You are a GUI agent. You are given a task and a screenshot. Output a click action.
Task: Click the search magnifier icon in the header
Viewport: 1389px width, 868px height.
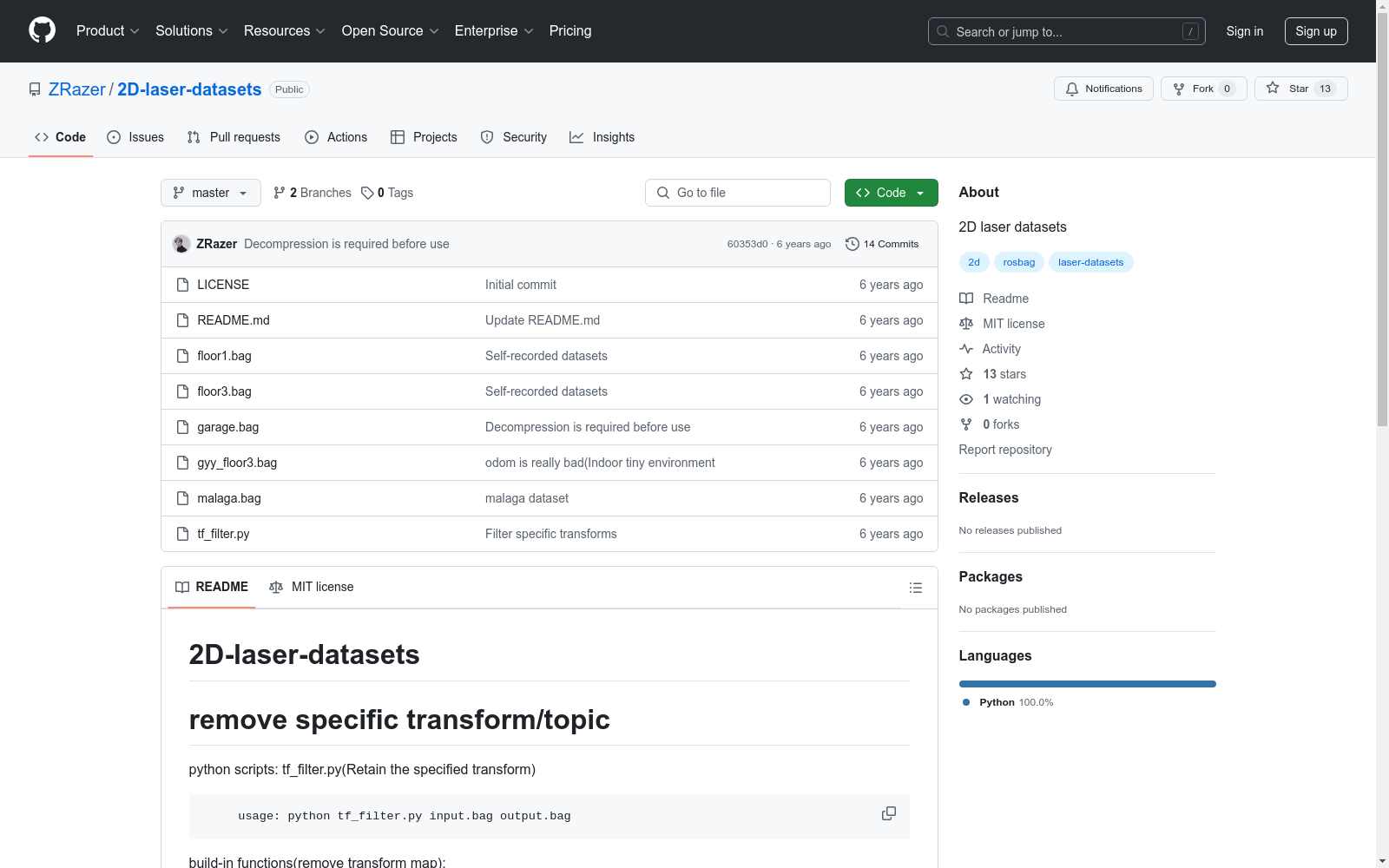943,31
